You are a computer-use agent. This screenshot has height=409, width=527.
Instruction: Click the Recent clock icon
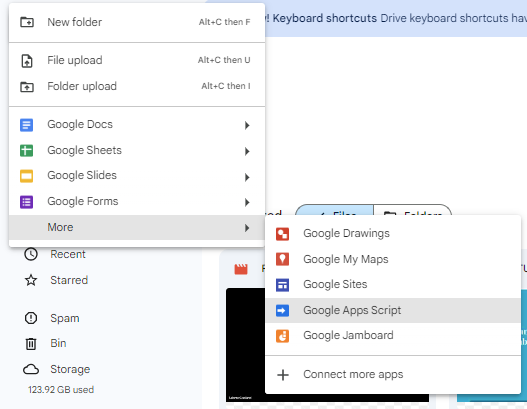31,254
